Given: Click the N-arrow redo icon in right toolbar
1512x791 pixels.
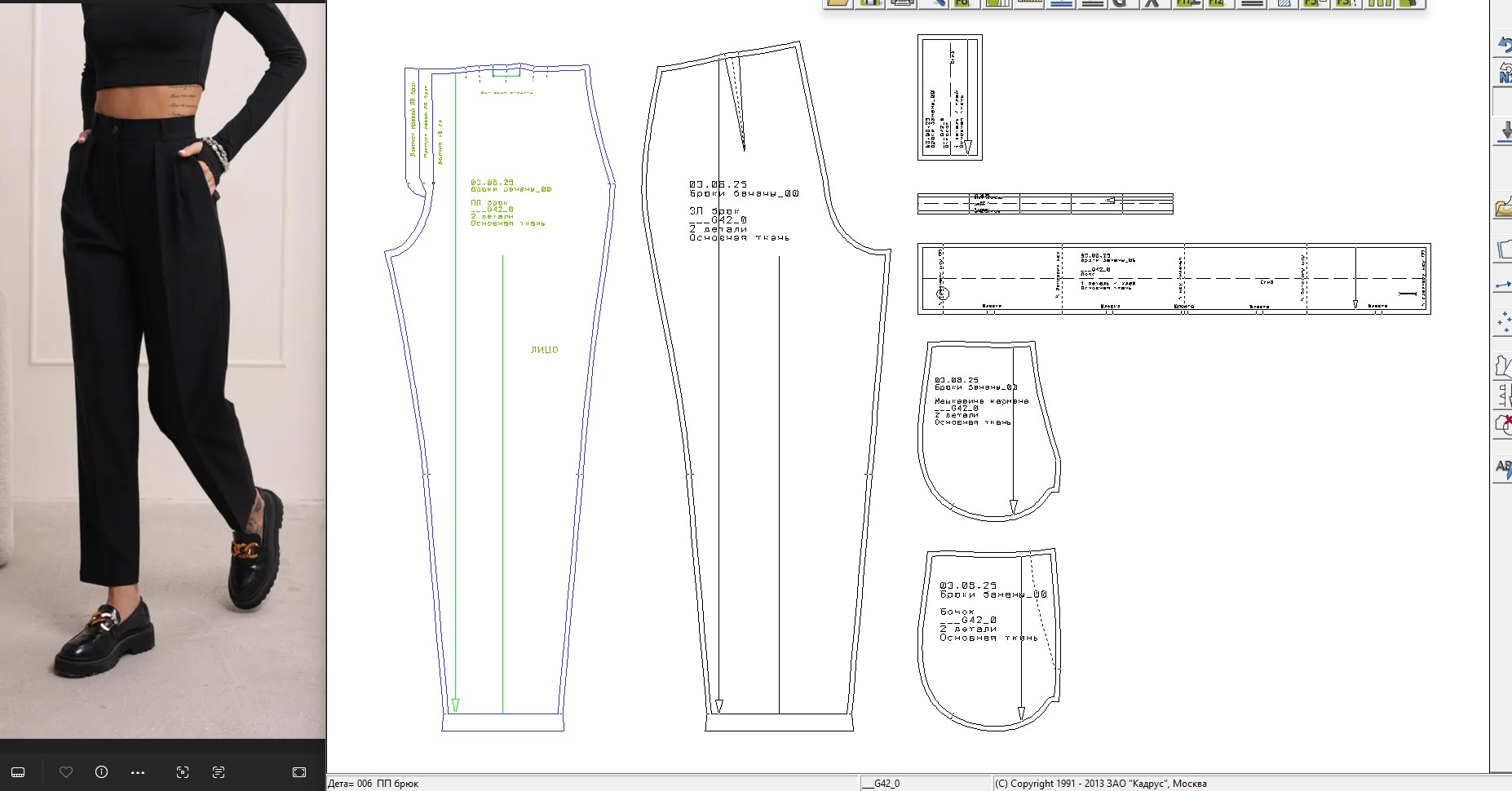Looking at the screenshot, I should (x=1504, y=73).
